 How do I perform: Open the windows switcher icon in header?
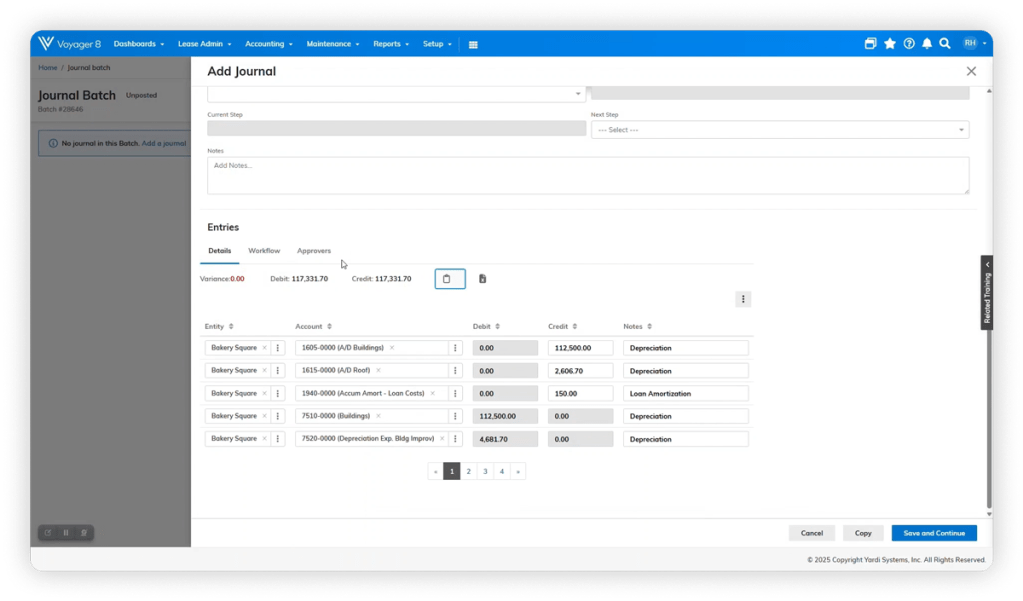tap(871, 44)
